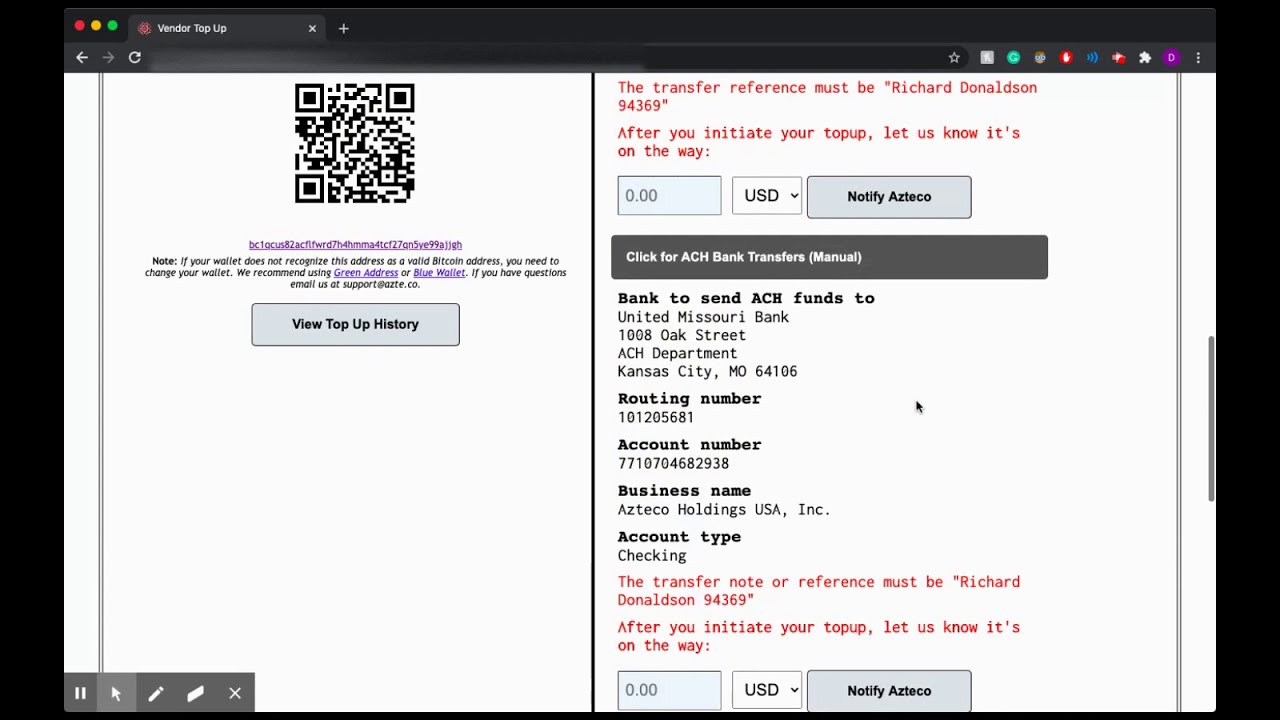Click the Checking account type text

click(652, 556)
